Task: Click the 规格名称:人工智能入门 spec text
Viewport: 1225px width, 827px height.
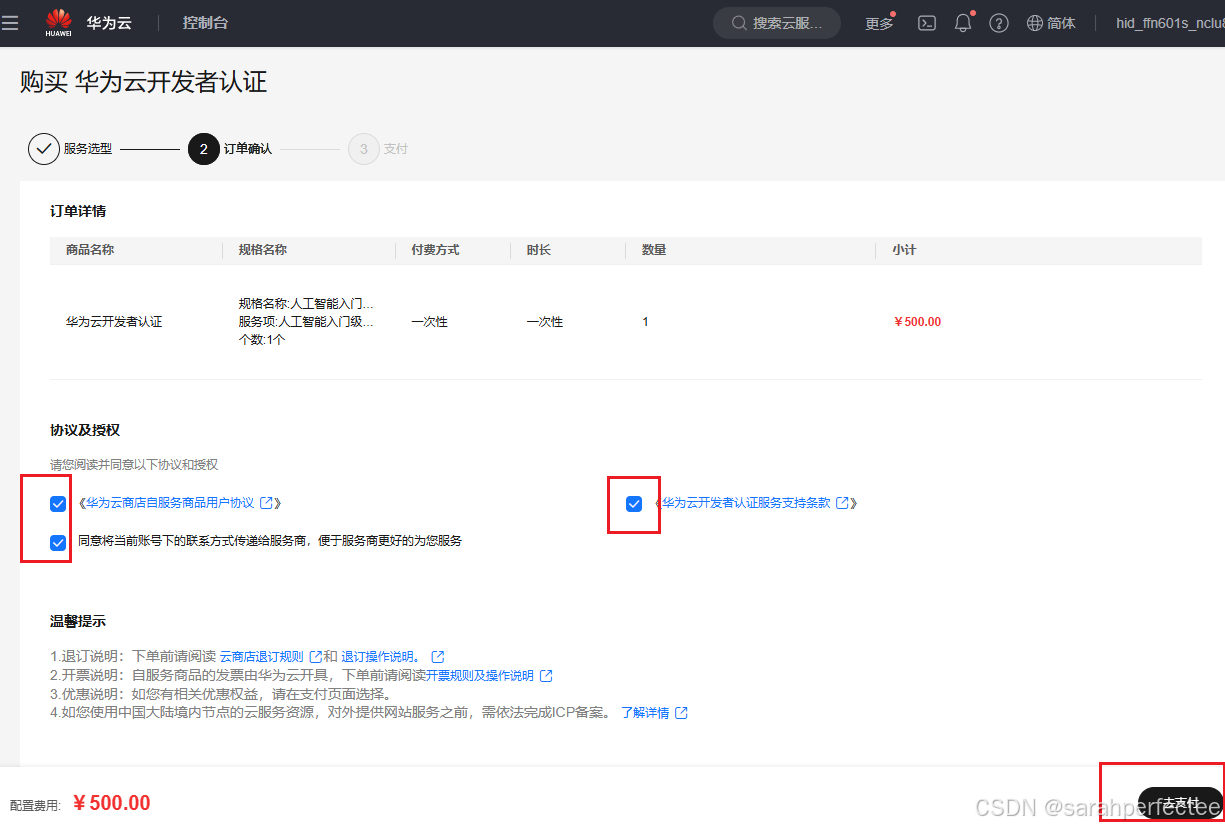Action: 306,303
